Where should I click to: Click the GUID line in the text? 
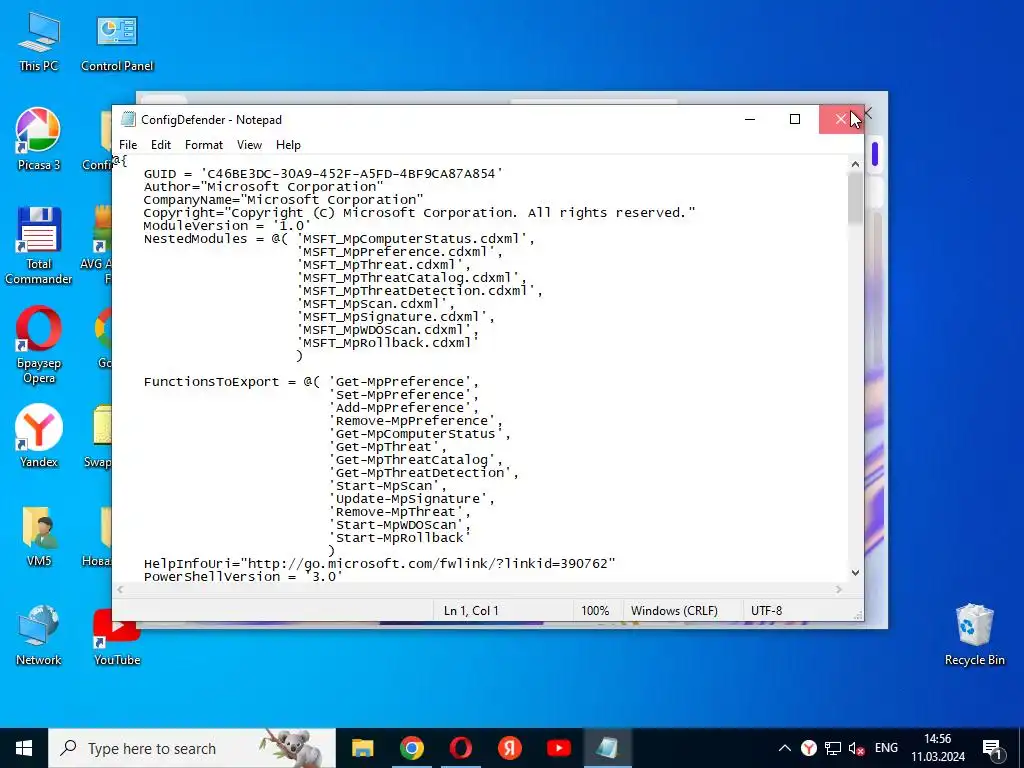[323, 174]
